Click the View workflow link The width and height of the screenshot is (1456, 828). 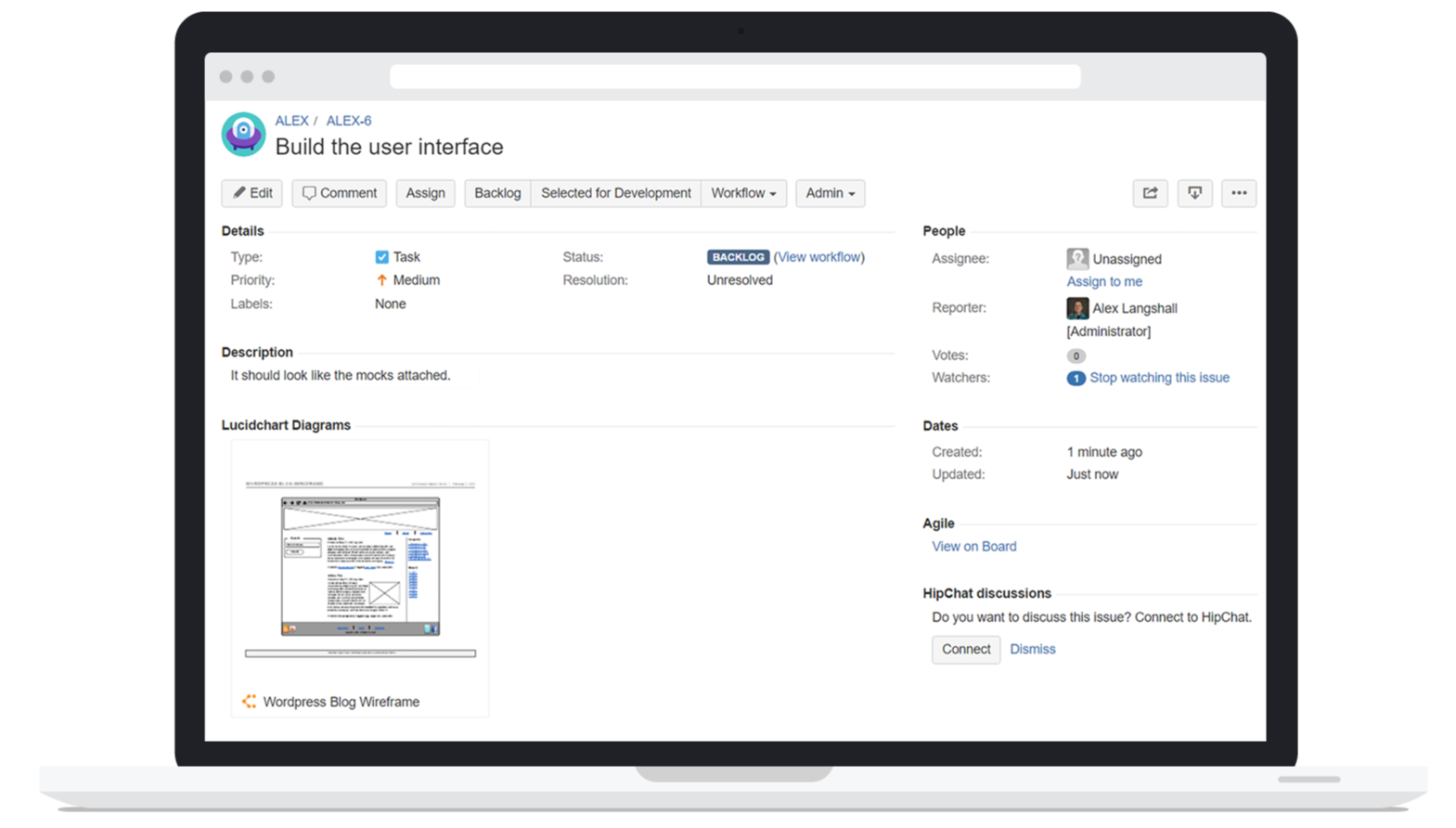pos(819,257)
